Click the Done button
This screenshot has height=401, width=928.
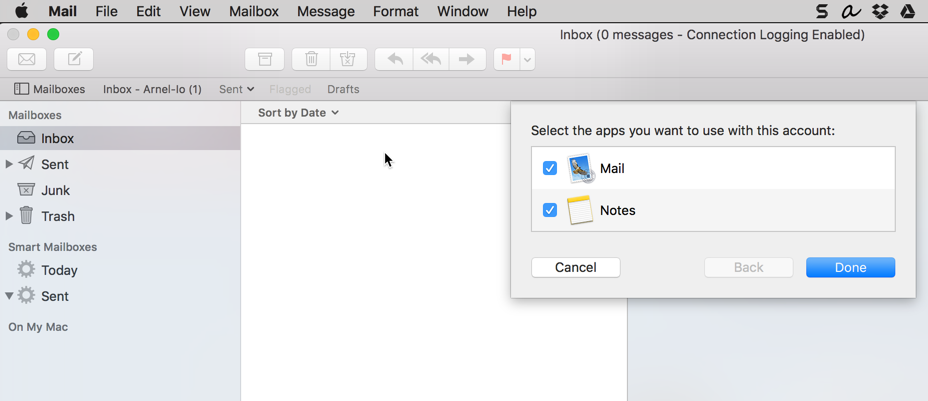[x=850, y=267]
